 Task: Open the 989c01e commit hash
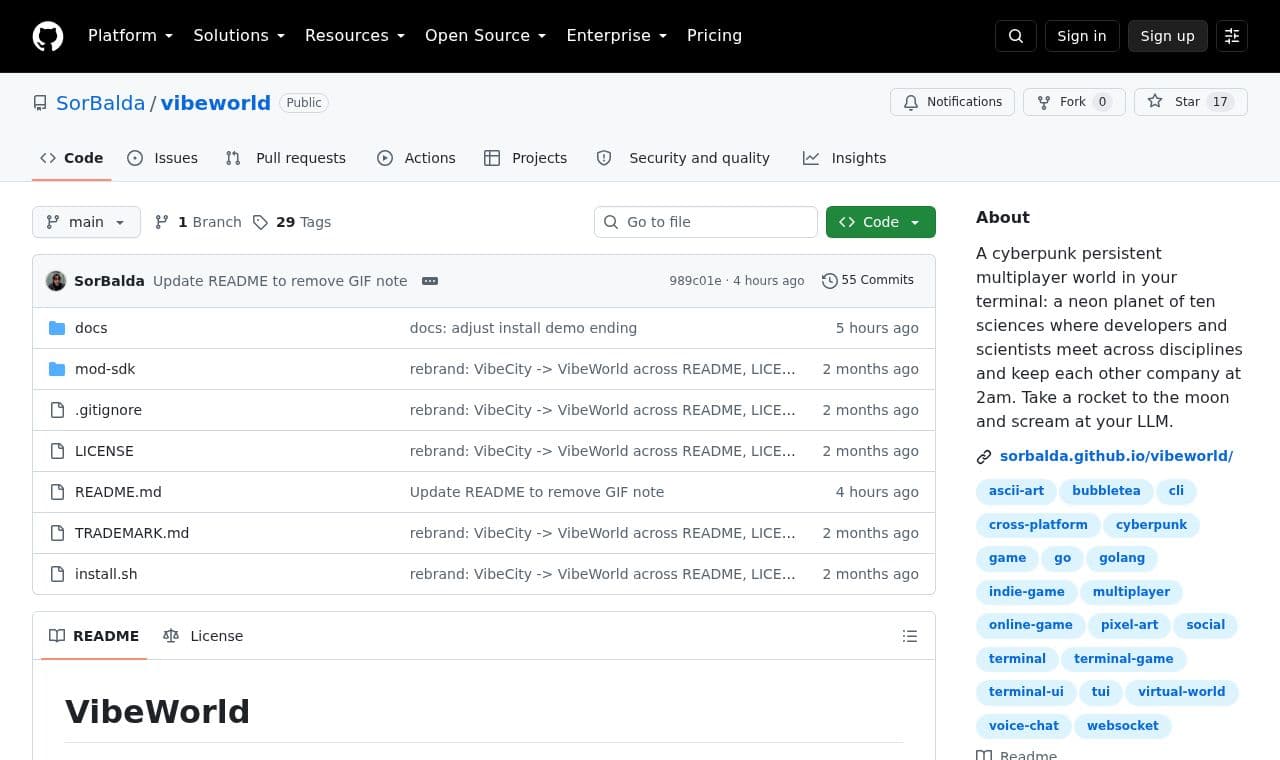695,281
